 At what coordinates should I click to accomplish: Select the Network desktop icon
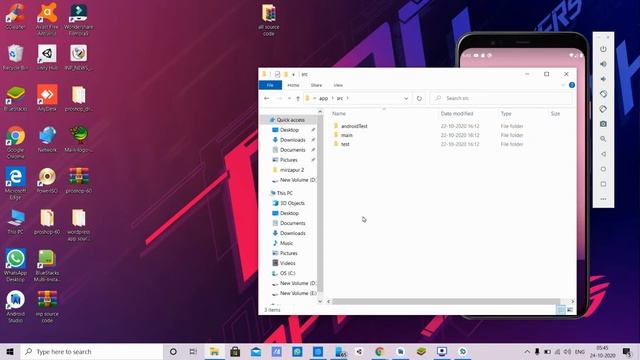pos(47,139)
